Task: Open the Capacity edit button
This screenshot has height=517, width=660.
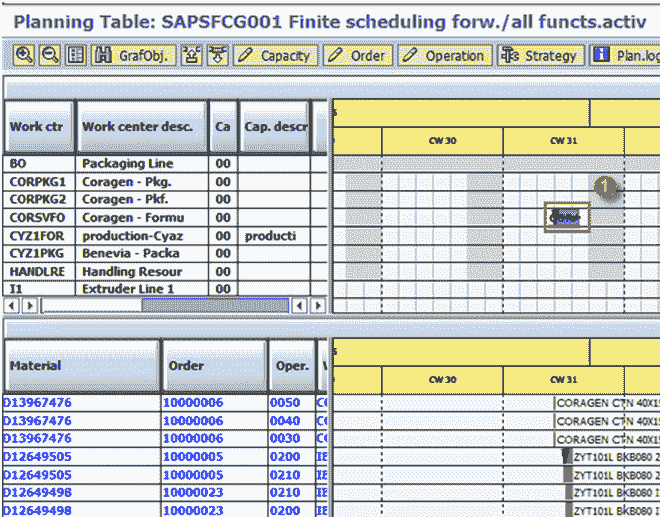Action: point(275,55)
